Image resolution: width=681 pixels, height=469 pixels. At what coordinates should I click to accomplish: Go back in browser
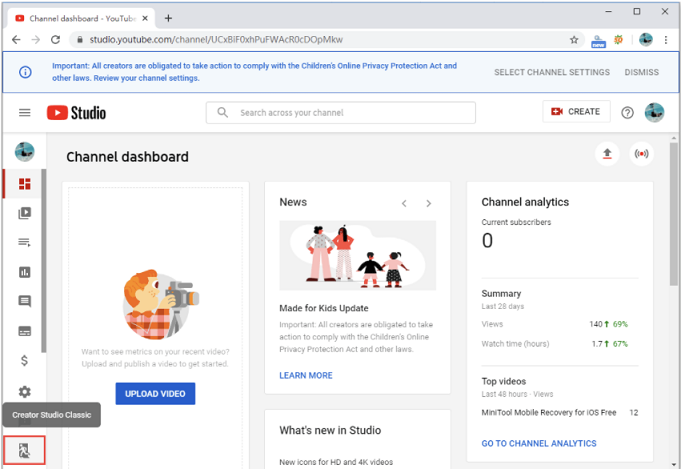16,40
